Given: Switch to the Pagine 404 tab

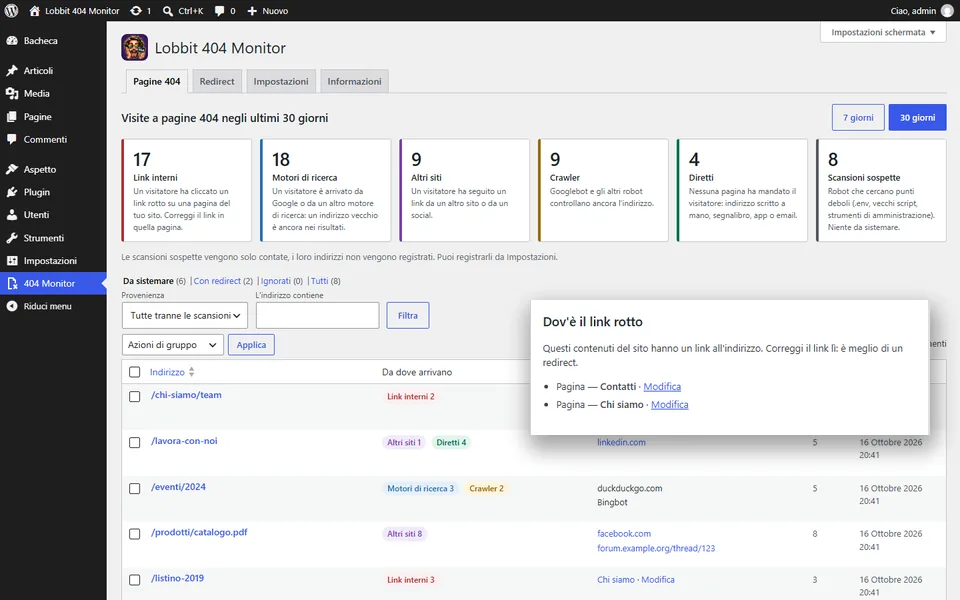Looking at the screenshot, I should point(157,81).
